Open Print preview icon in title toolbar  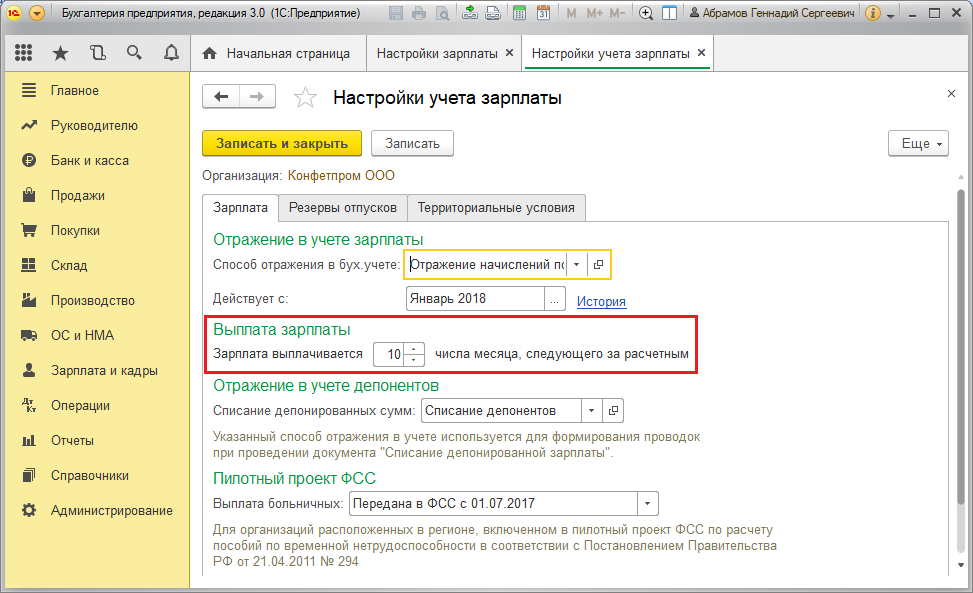tap(442, 12)
